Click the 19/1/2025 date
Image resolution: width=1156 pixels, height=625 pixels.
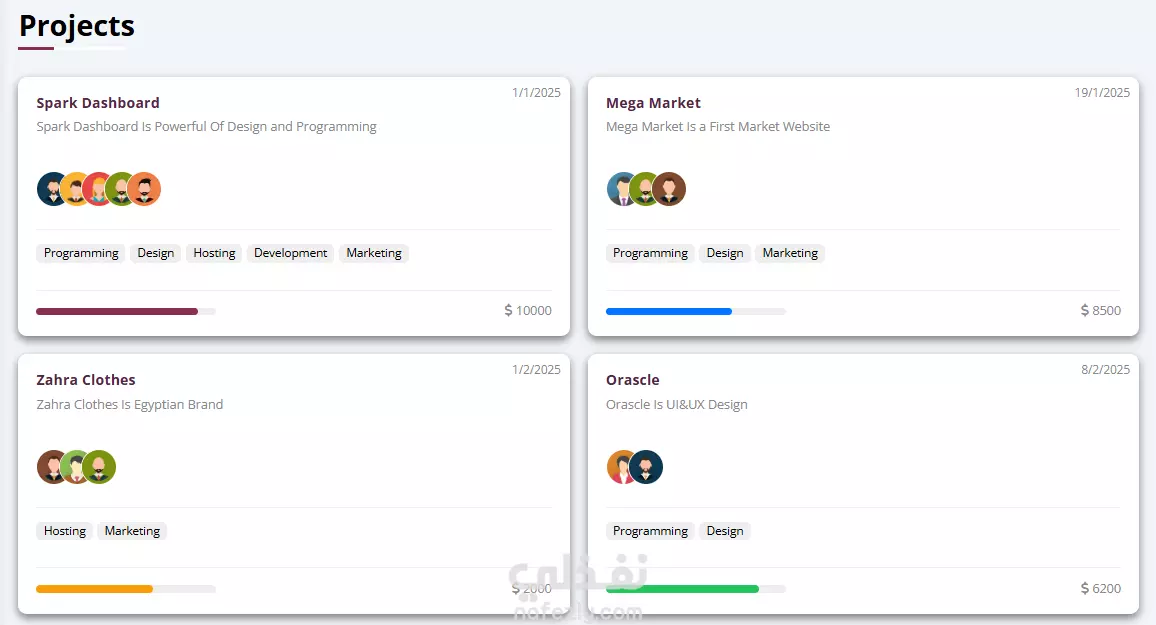click(1101, 92)
